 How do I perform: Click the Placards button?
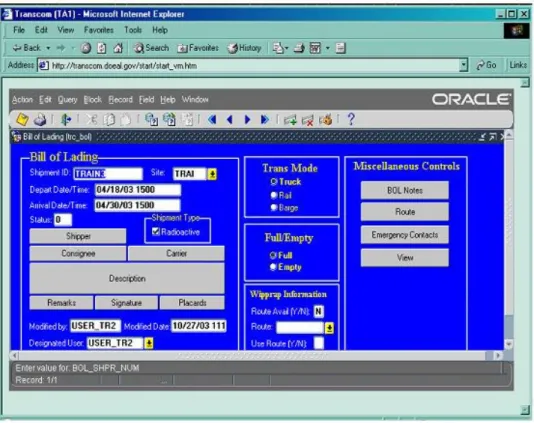(x=192, y=303)
